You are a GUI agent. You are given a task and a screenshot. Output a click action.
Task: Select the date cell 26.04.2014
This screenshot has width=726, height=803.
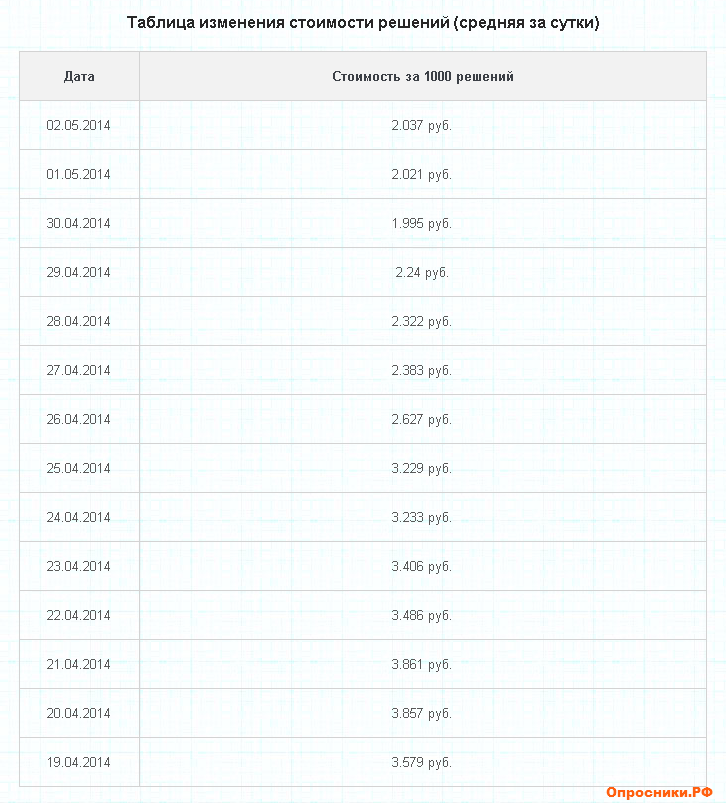click(x=79, y=419)
